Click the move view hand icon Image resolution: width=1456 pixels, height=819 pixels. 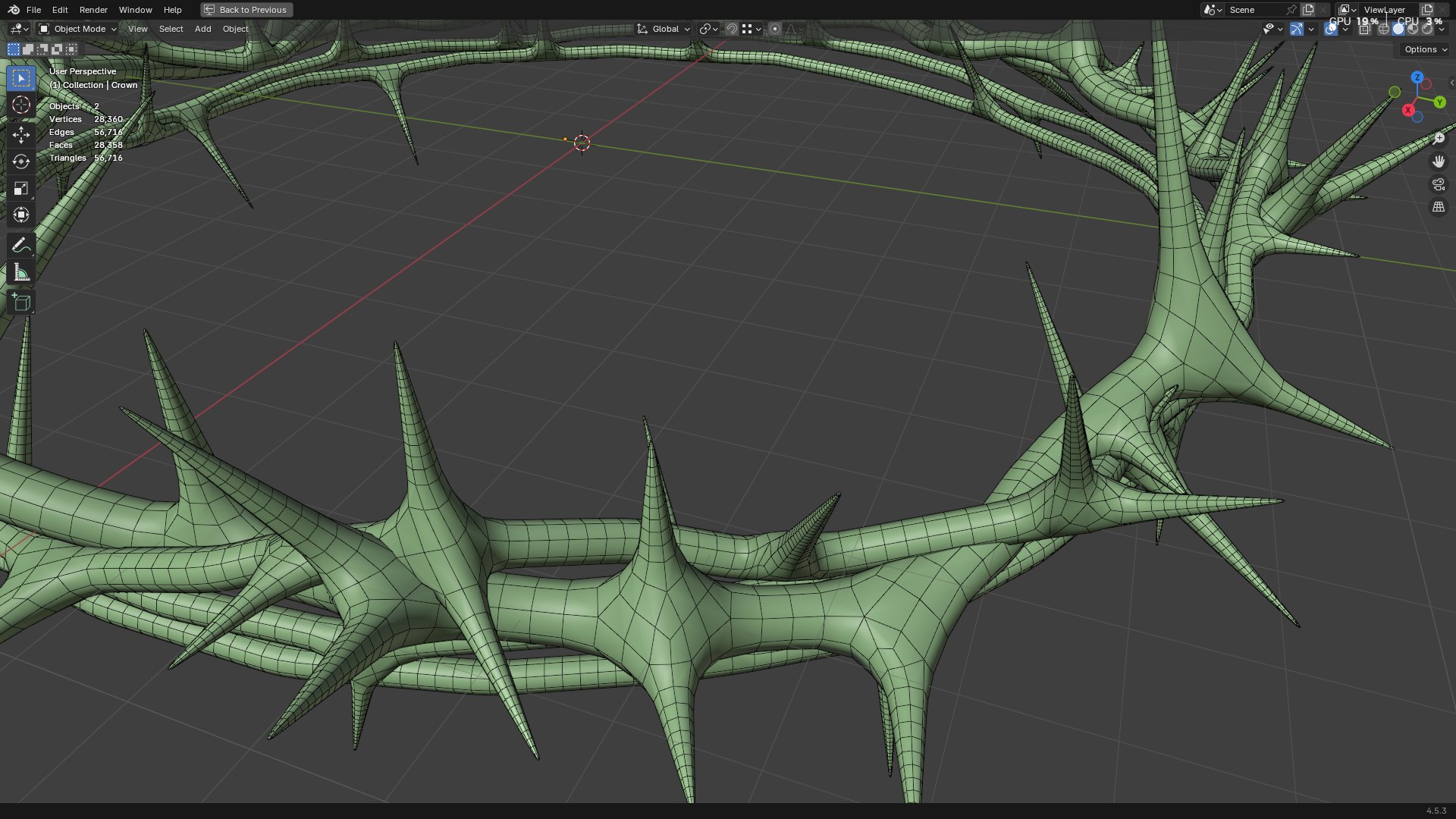(1439, 162)
